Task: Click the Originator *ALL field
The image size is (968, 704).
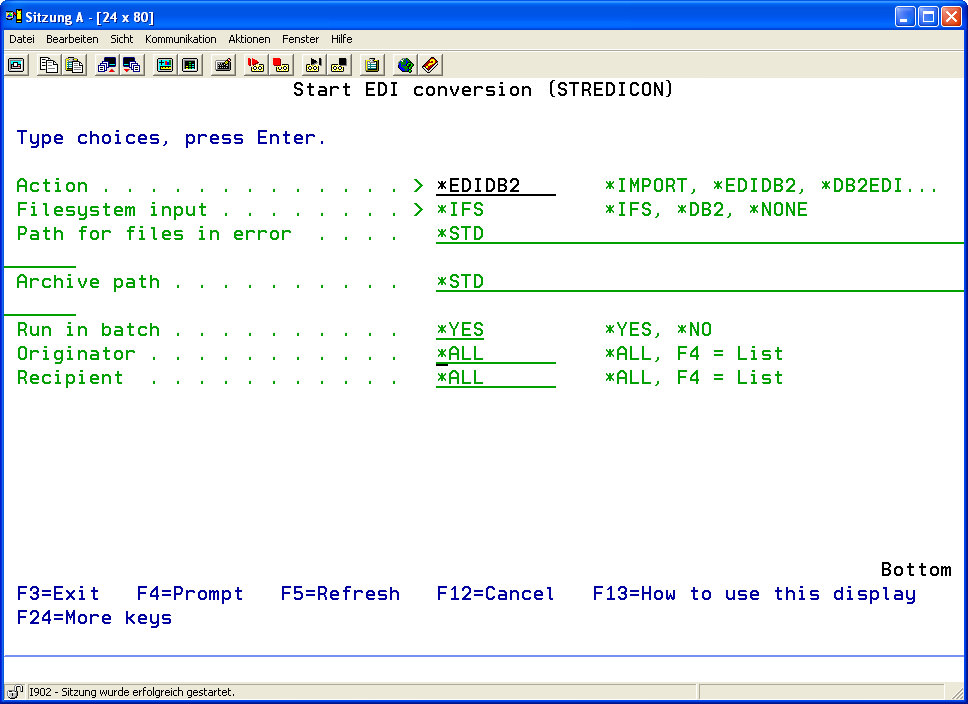Action: point(495,354)
